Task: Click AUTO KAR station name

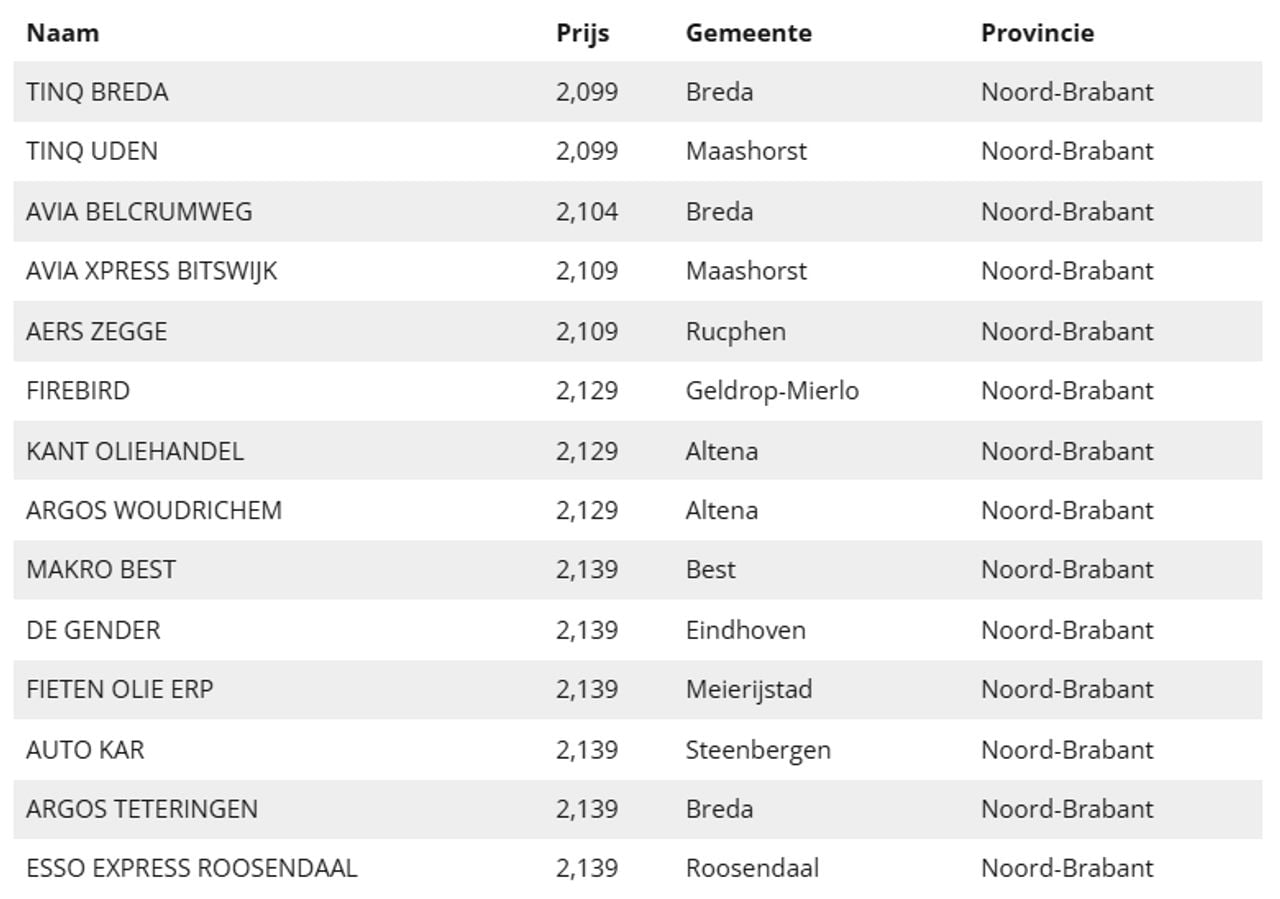Action: click(x=85, y=749)
